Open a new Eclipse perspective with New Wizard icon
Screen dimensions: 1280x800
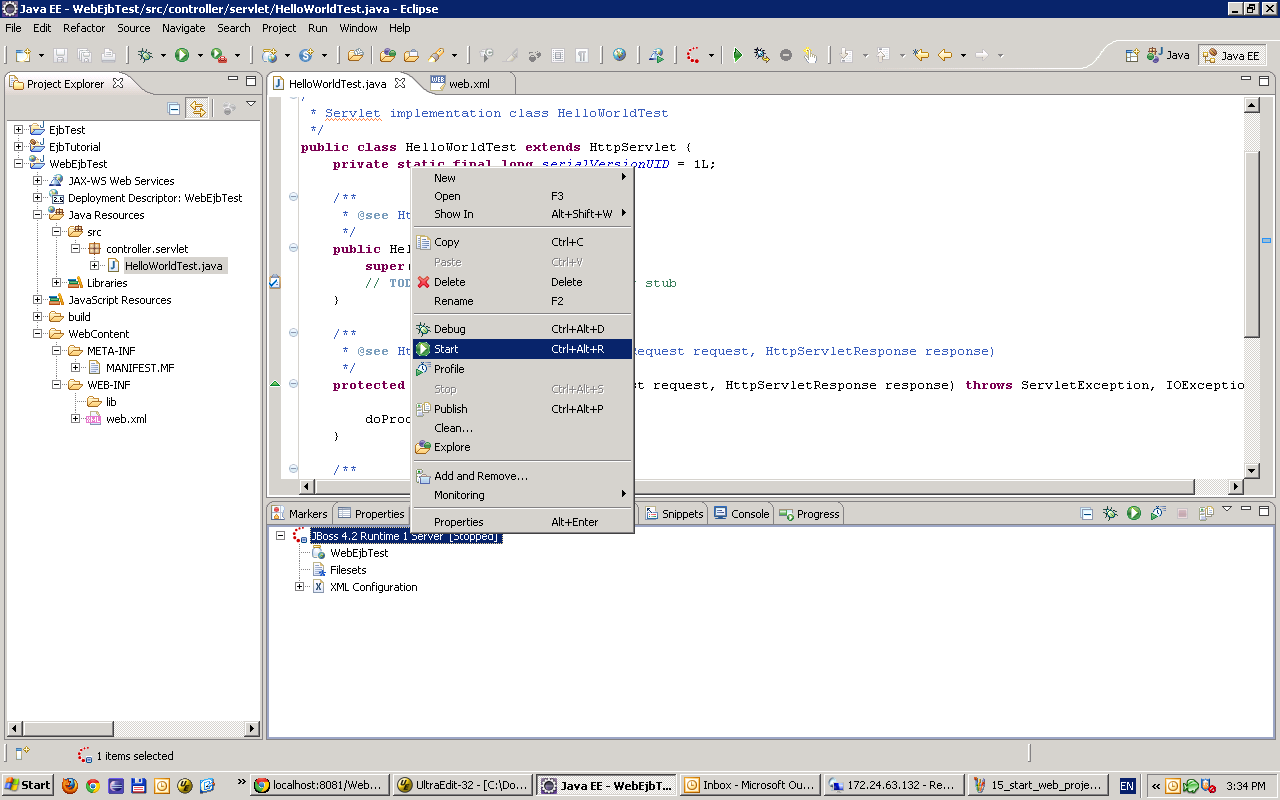(23, 55)
